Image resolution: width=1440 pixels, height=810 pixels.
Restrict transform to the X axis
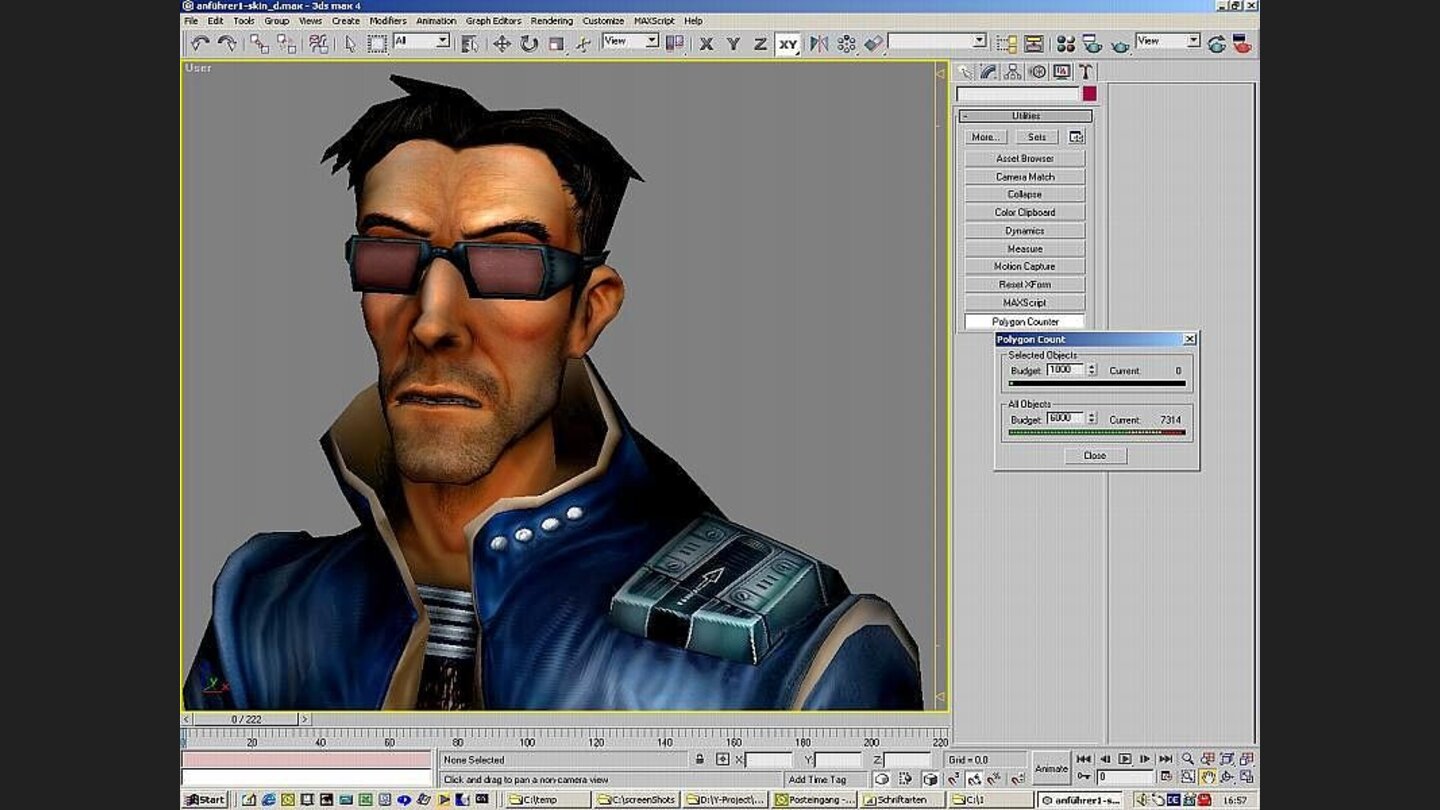pos(706,43)
